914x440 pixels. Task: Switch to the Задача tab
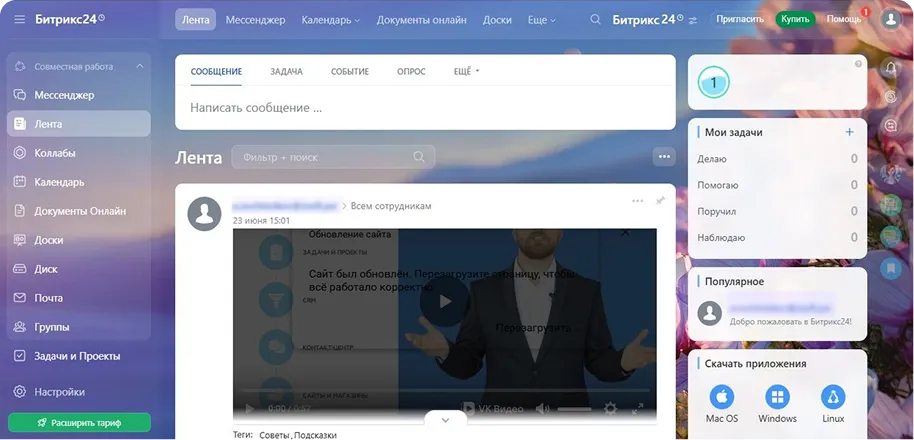286,72
